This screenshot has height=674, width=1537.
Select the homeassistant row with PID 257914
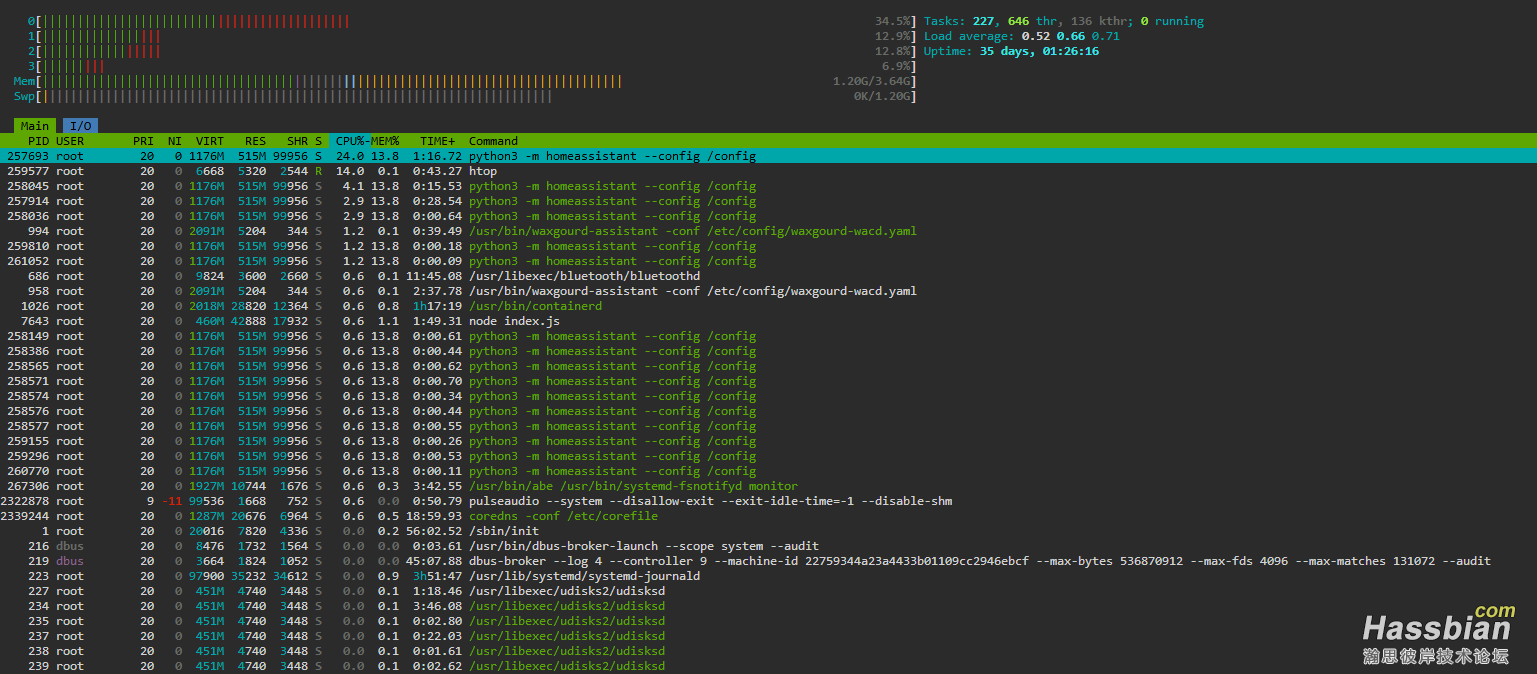click(x=768, y=201)
